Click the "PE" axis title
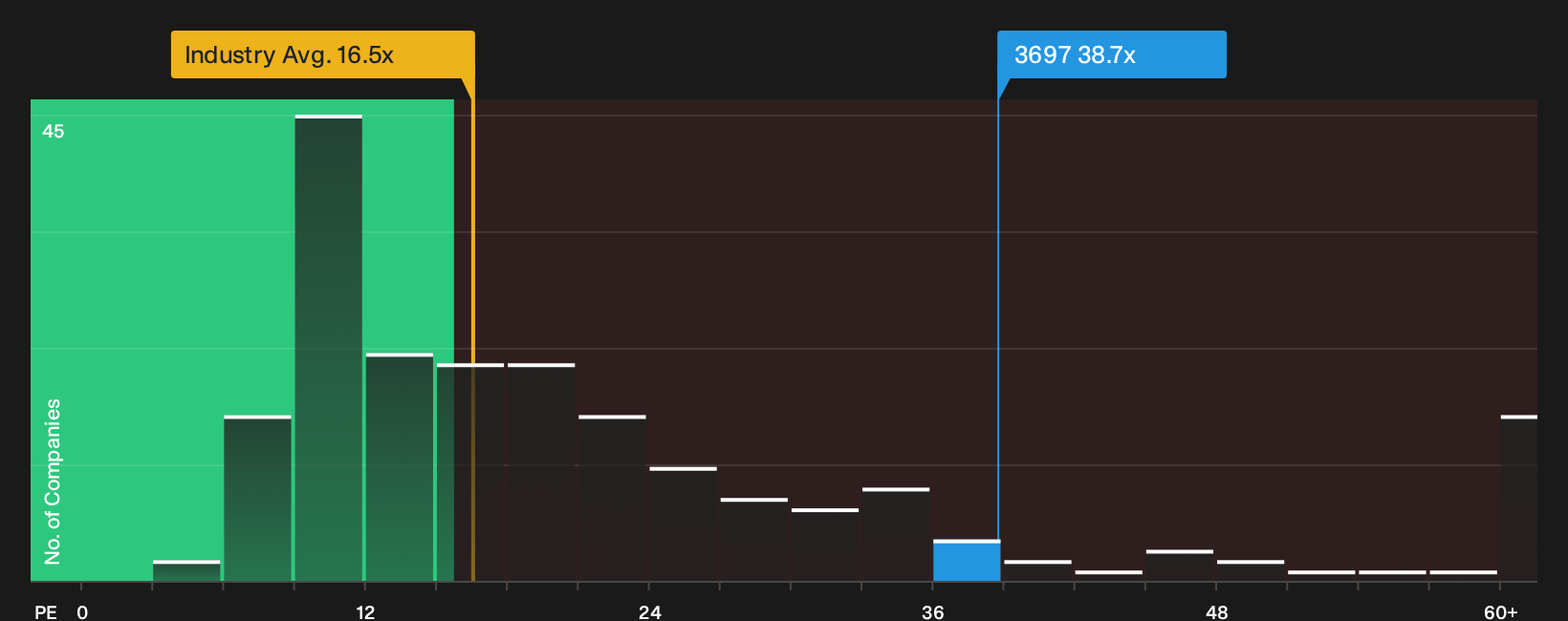This screenshot has width=1568, height=621. (46, 611)
